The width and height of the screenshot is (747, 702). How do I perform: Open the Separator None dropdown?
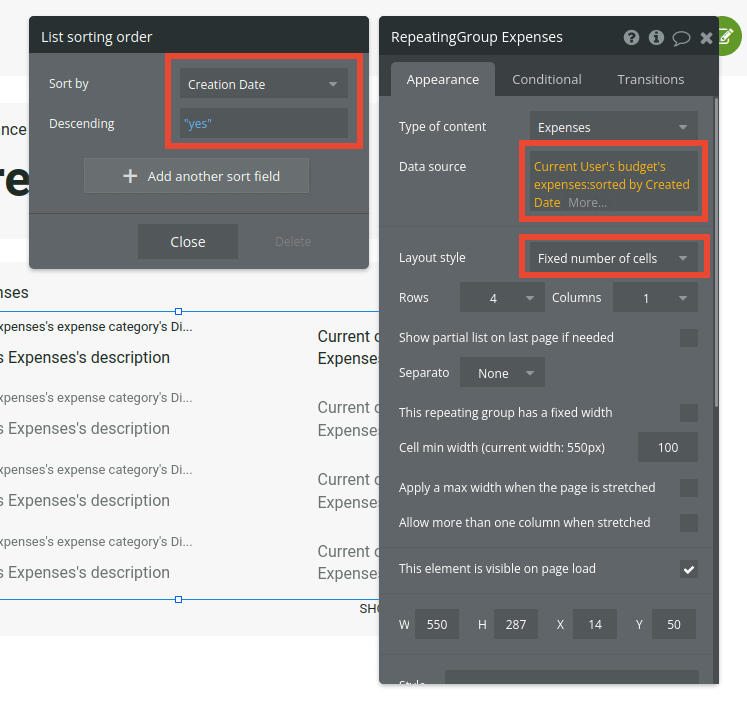click(x=502, y=372)
